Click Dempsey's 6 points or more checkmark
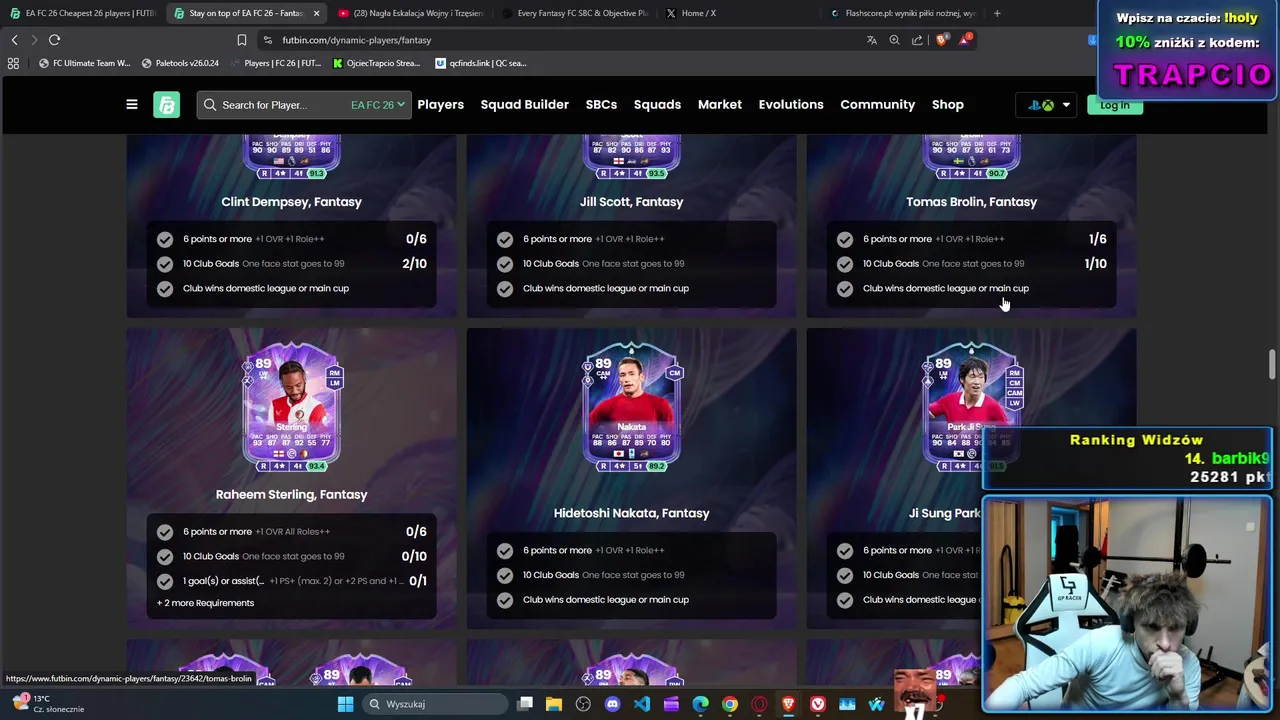The image size is (1280, 720). pos(165,239)
